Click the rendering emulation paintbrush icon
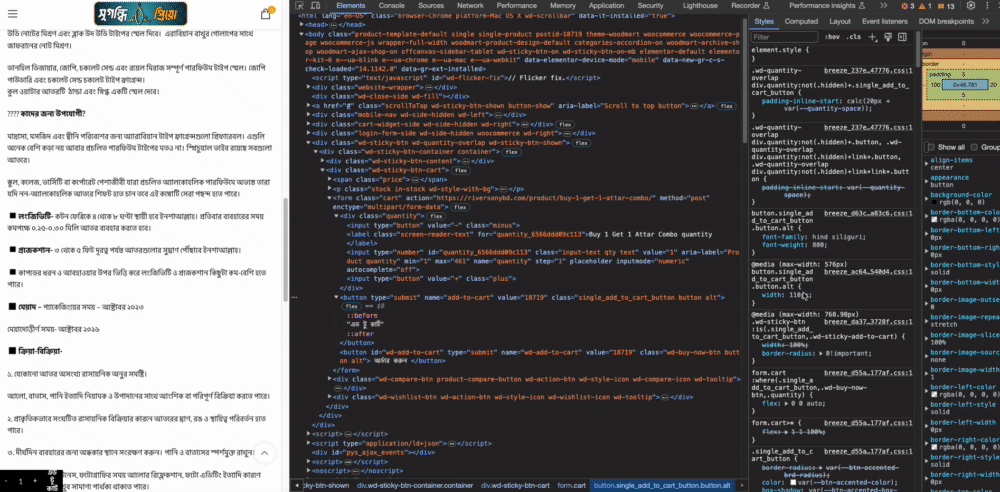The image size is (1000, 492). [888, 37]
